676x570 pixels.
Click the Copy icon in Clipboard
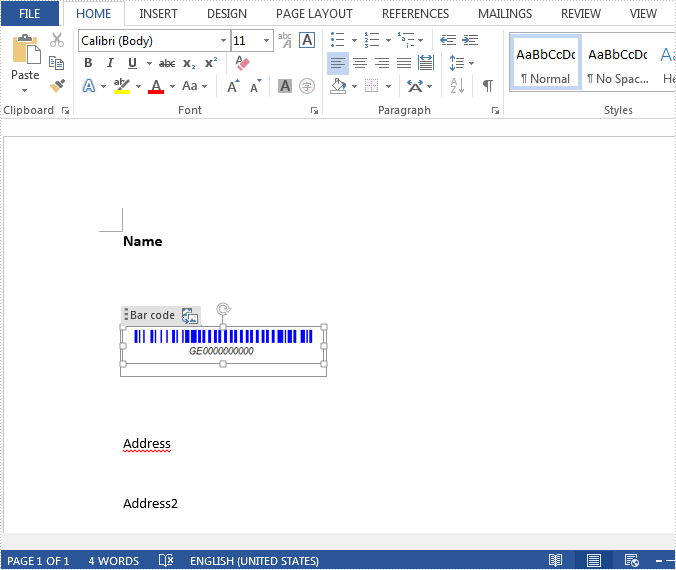pos(56,63)
